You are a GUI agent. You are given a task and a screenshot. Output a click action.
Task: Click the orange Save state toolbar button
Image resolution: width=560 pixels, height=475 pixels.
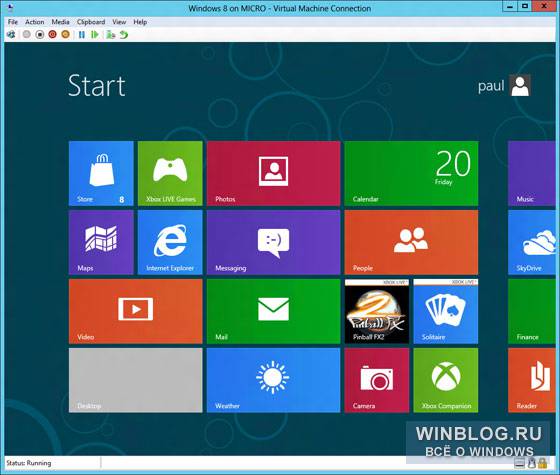pos(65,35)
